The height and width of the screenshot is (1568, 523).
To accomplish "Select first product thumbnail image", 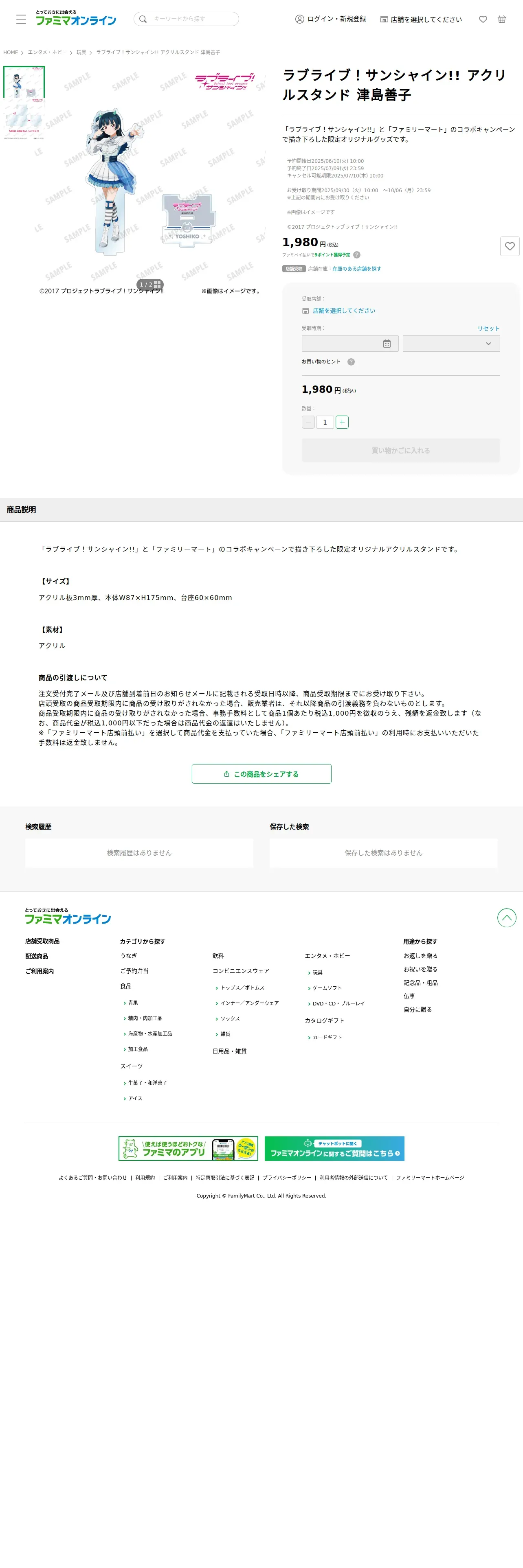I will (24, 81).
